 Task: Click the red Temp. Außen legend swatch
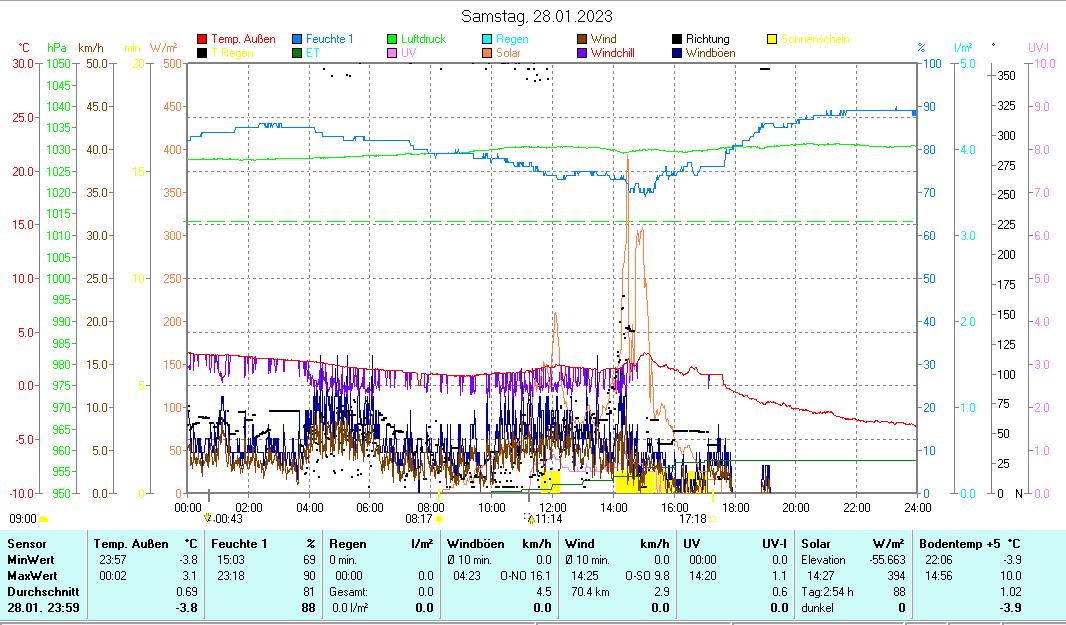pyautogui.click(x=203, y=40)
